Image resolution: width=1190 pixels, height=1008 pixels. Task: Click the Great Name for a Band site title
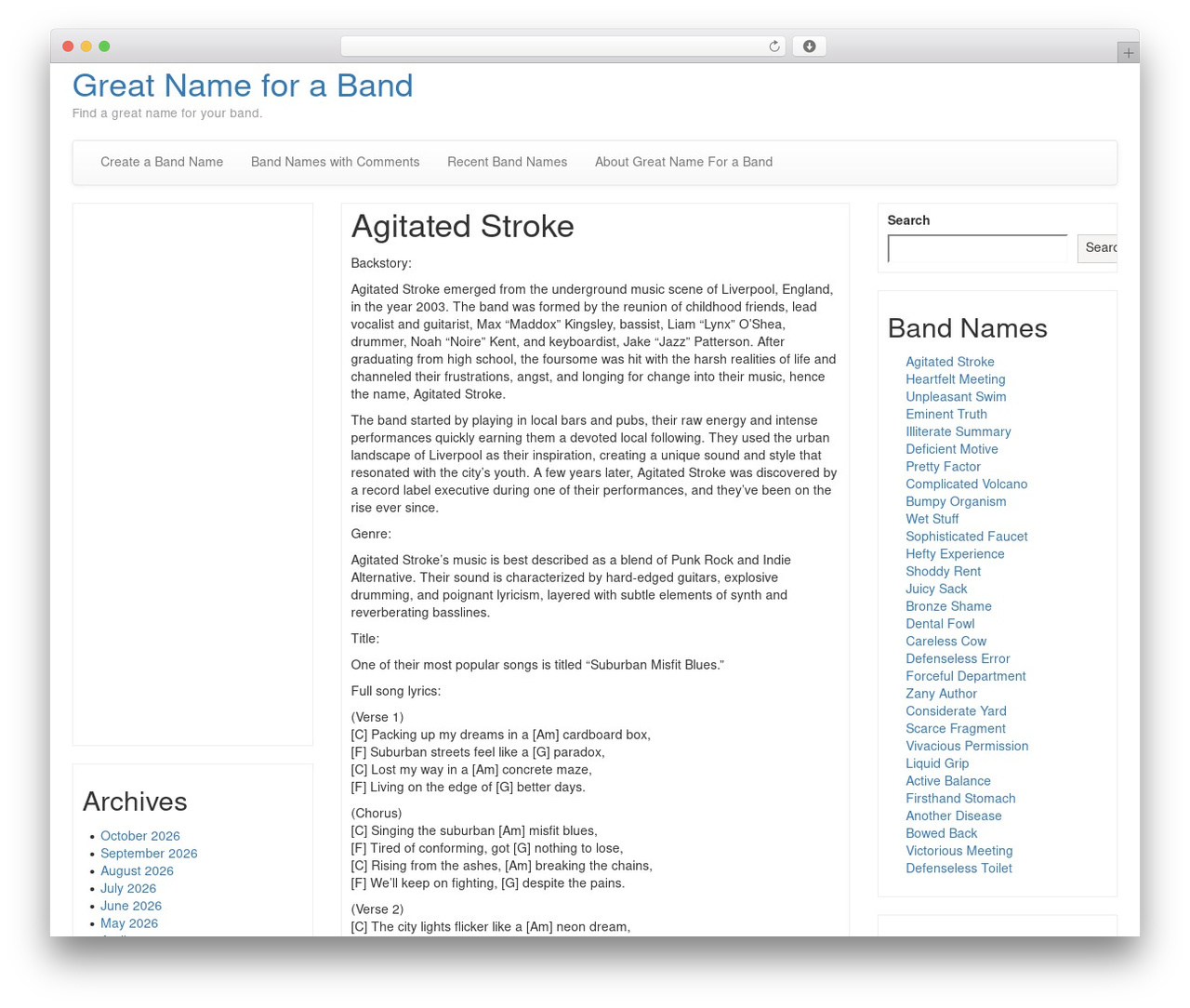[243, 86]
